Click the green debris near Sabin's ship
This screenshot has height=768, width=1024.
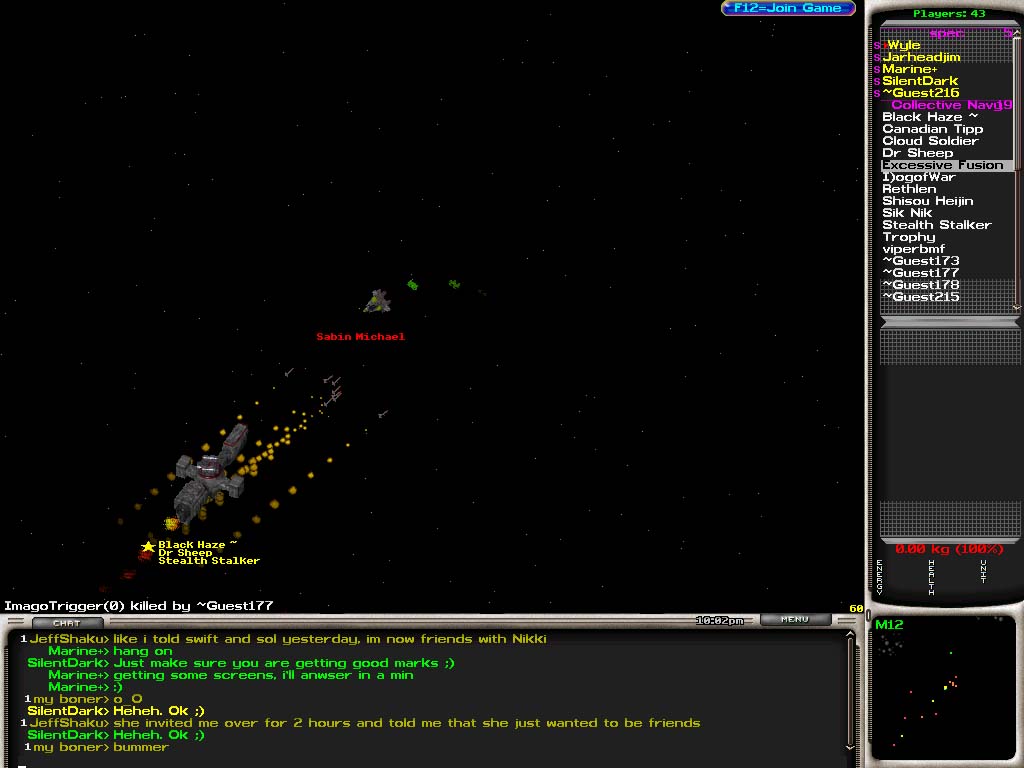click(x=412, y=285)
